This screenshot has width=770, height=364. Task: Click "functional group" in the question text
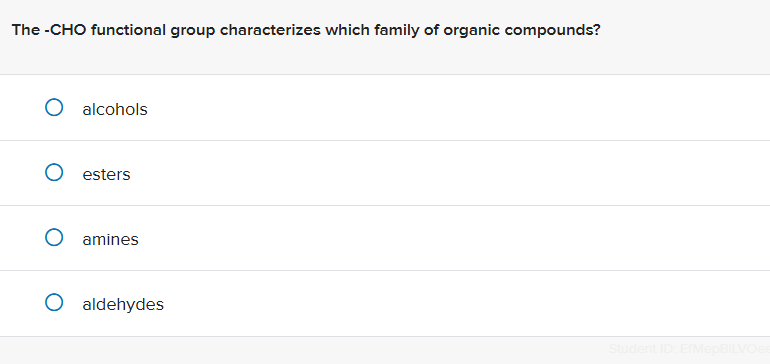pyautogui.click(x=153, y=31)
